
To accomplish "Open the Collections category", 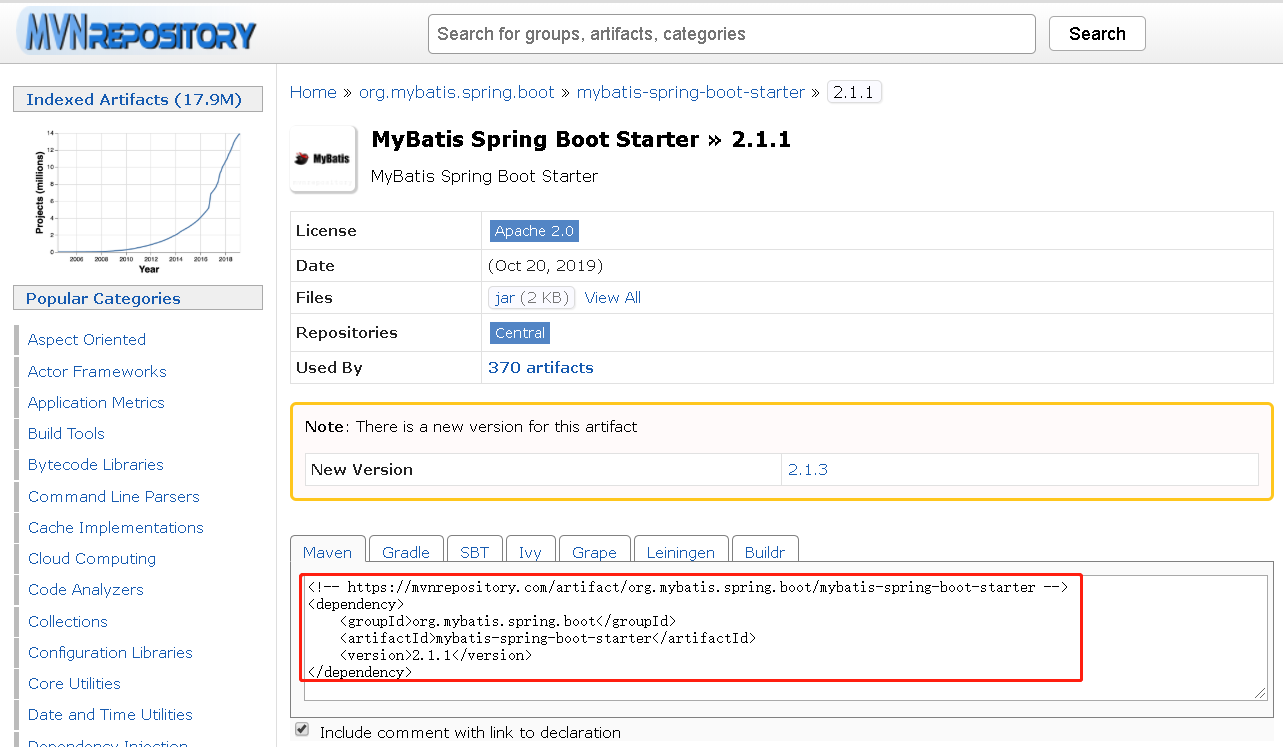I will (68, 621).
